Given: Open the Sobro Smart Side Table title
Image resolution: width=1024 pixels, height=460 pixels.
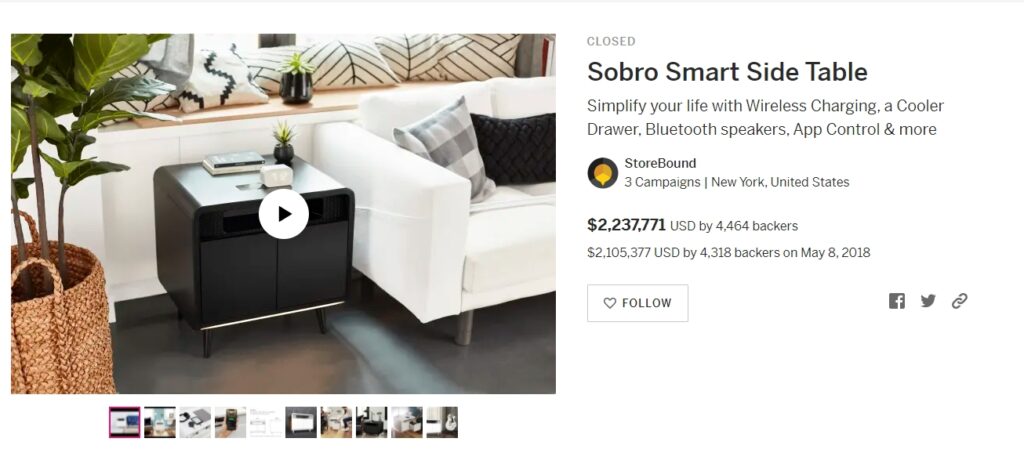Looking at the screenshot, I should click(728, 72).
